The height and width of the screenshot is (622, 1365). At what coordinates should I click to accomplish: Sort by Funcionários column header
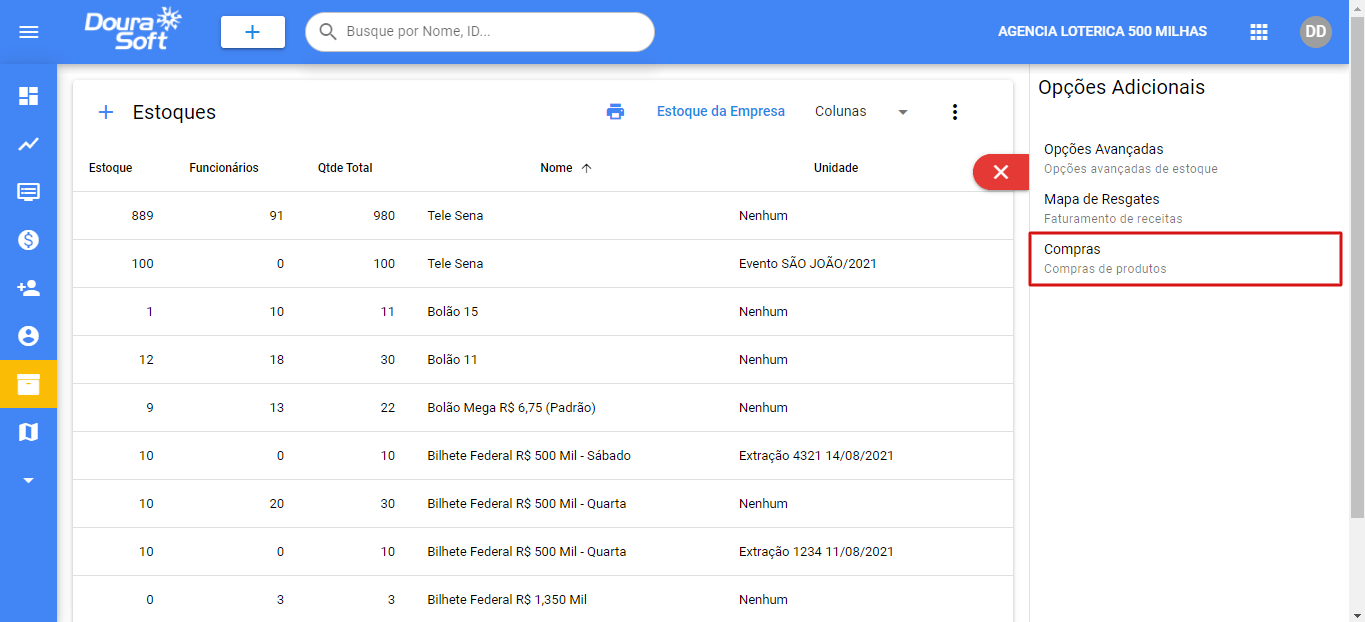pyautogui.click(x=224, y=168)
